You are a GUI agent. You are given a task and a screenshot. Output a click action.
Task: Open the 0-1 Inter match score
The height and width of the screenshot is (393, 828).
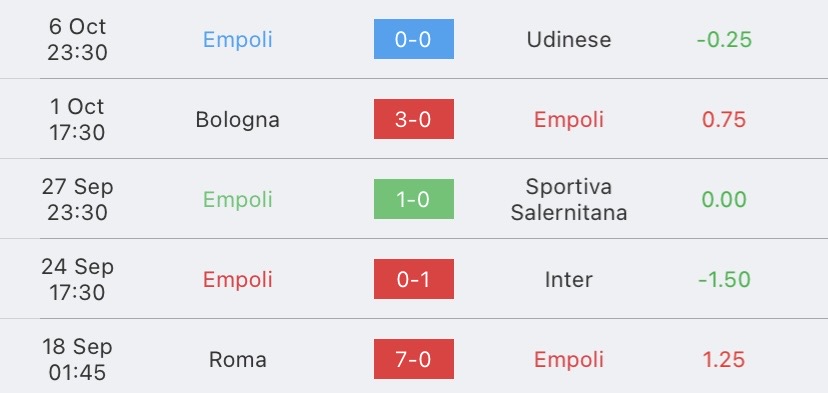[x=413, y=279]
